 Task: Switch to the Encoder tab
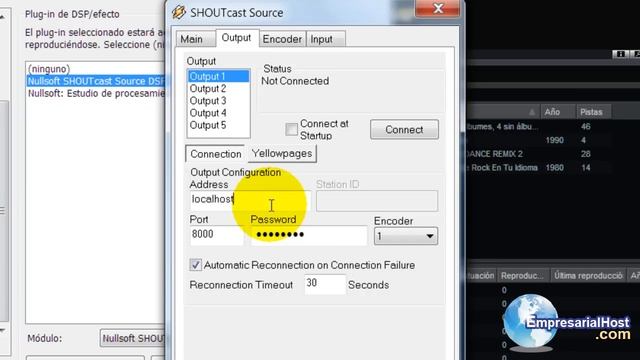point(282,39)
